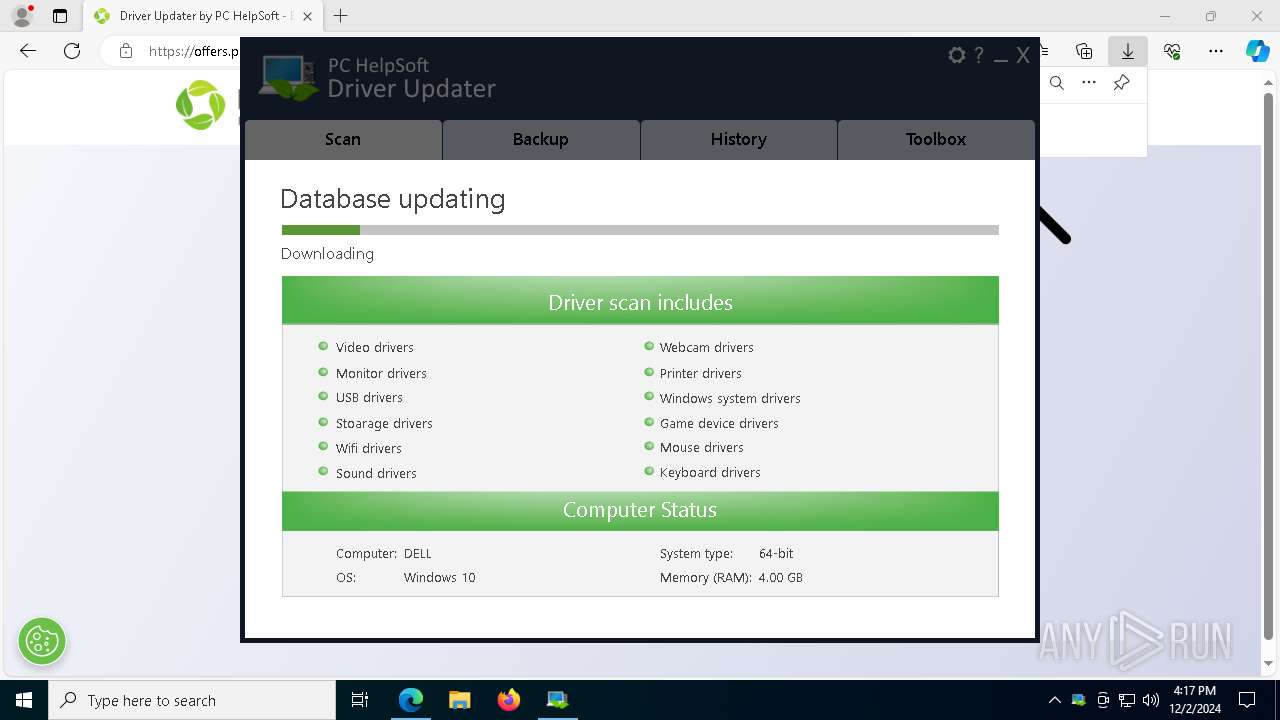Open a new browser tab
Image resolution: width=1280 pixels, height=720 pixels.
341,16
